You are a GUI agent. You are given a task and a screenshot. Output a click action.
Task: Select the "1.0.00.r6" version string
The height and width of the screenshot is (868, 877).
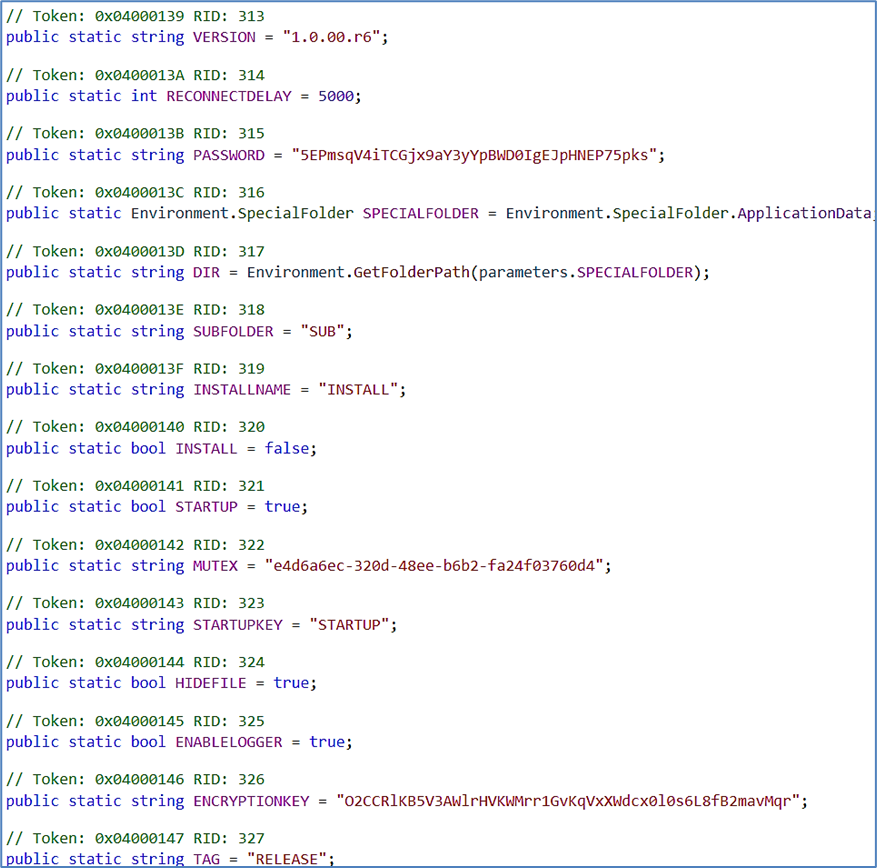332,37
